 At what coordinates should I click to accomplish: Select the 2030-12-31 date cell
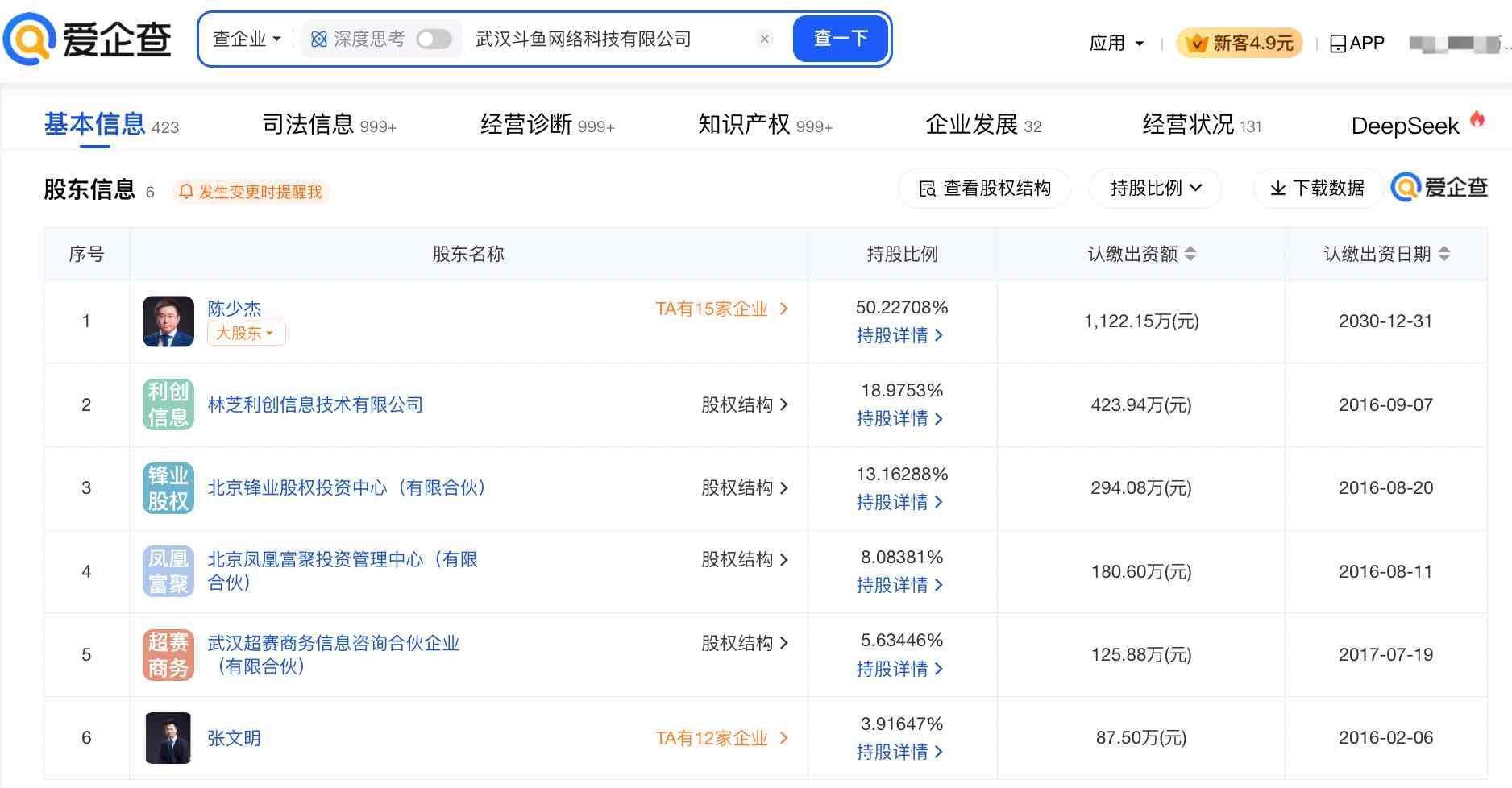click(1385, 321)
